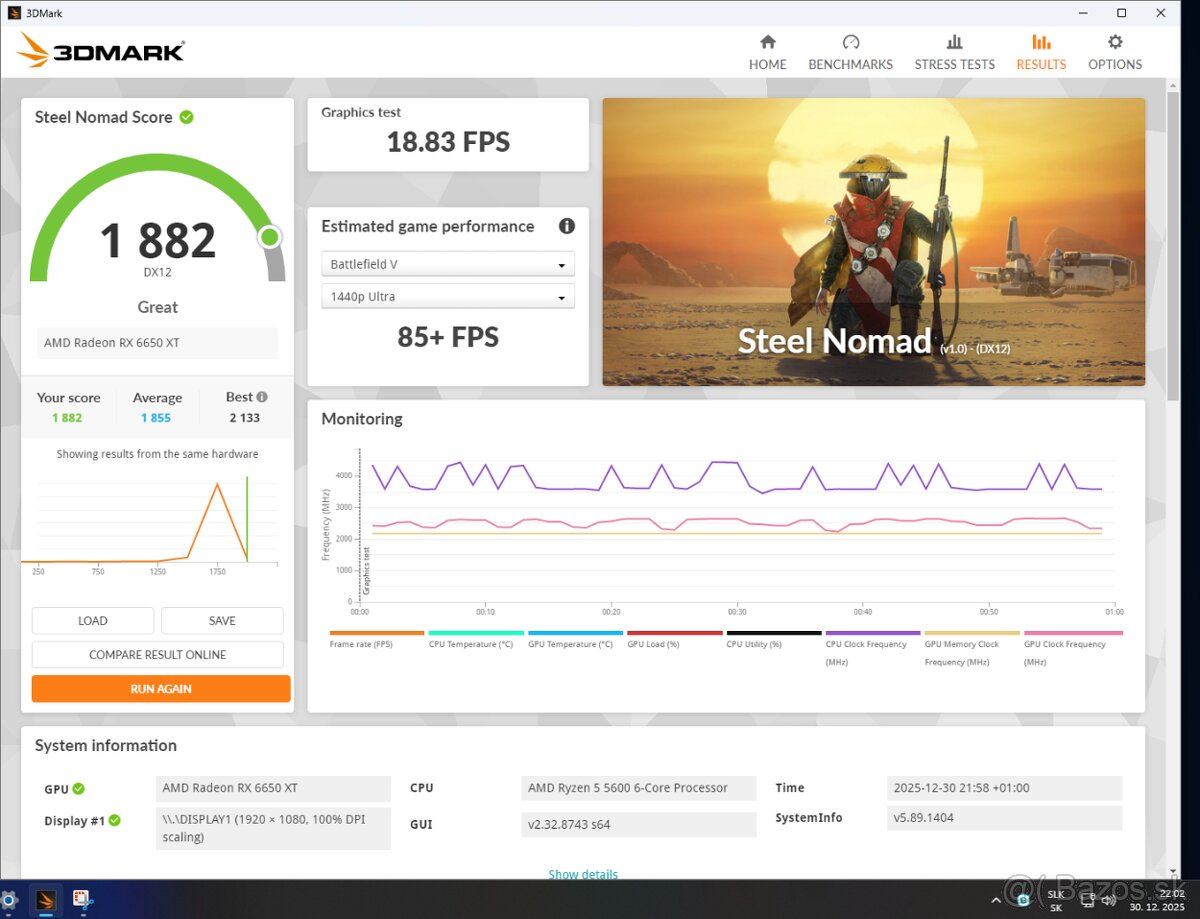Click the speaker icon in the system tray

coord(1108,900)
